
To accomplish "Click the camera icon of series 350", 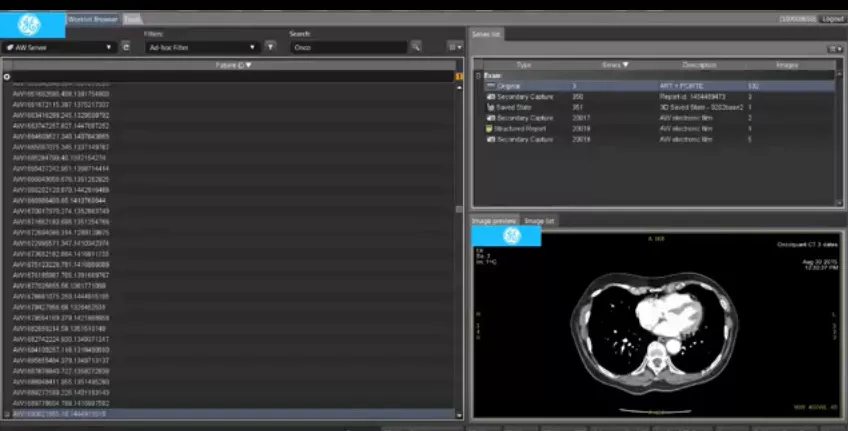I will click(x=491, y=97).
